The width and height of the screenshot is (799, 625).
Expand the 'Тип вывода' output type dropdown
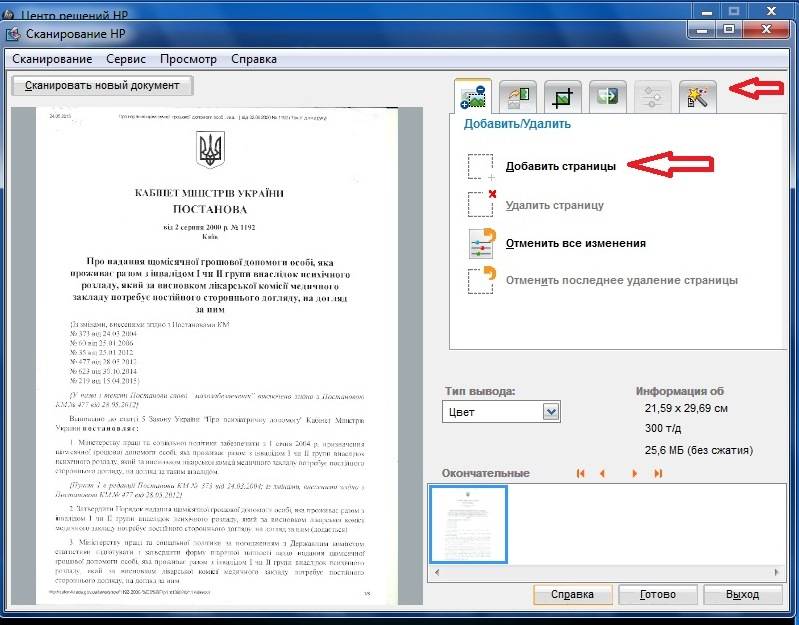click(x=549, y=412)
